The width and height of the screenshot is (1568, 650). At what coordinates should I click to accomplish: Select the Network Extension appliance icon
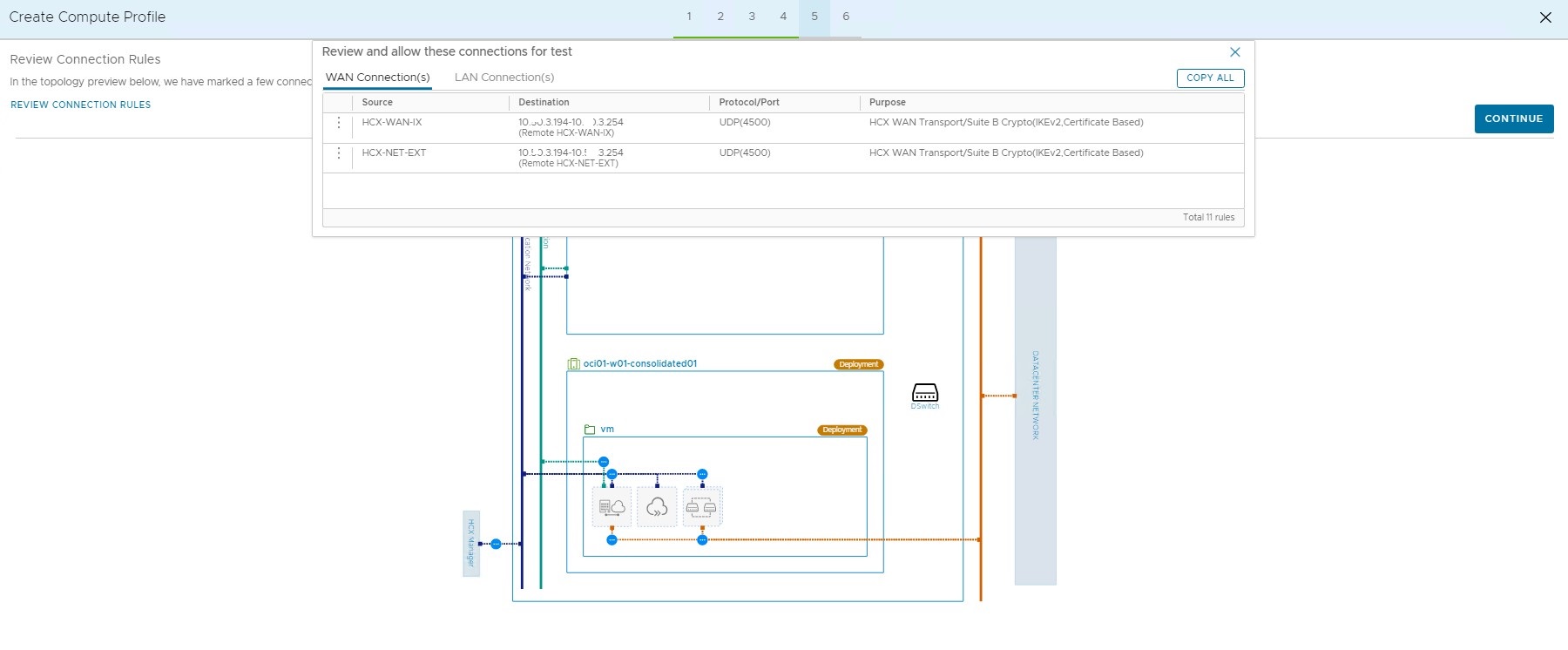pos(702,507)
